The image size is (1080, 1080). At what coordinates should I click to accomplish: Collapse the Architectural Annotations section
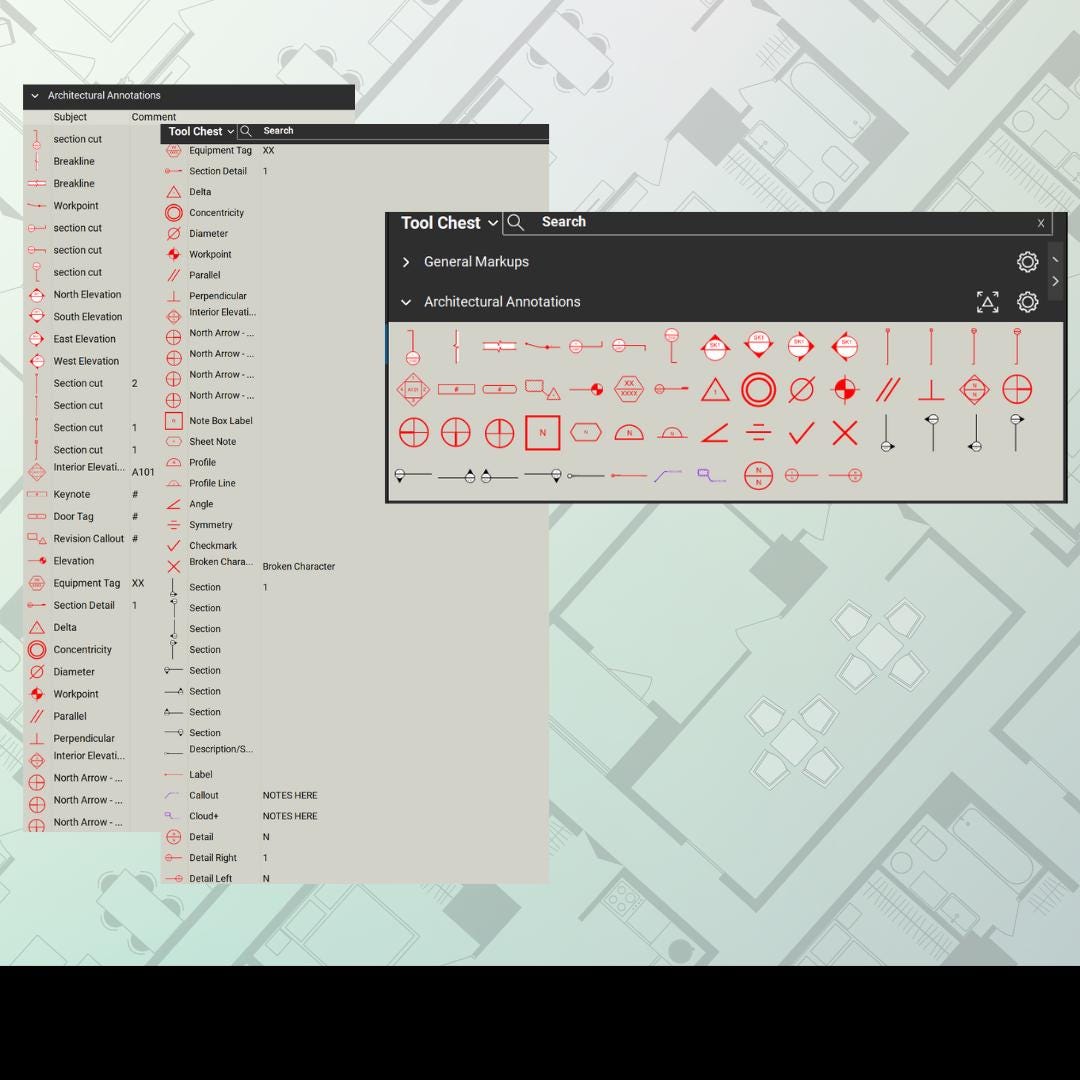[x=406, y=301]
